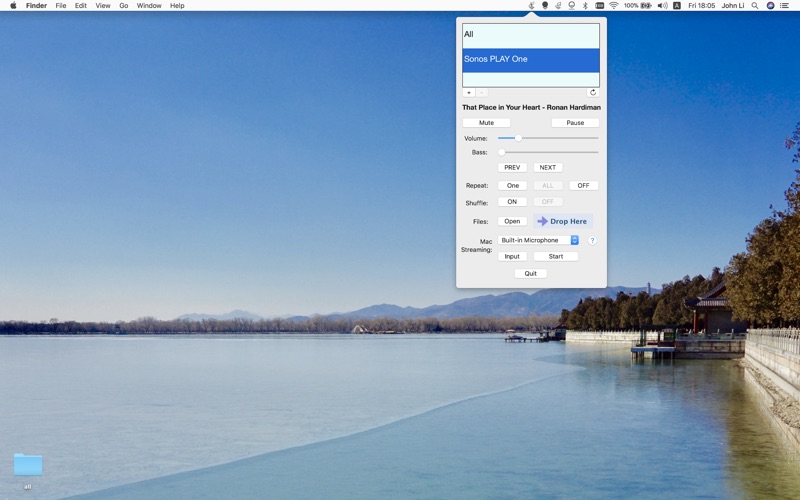The width and height of the screenshot is (800, 500).
Task: Open the Apple menu
Action: [13, 6]
